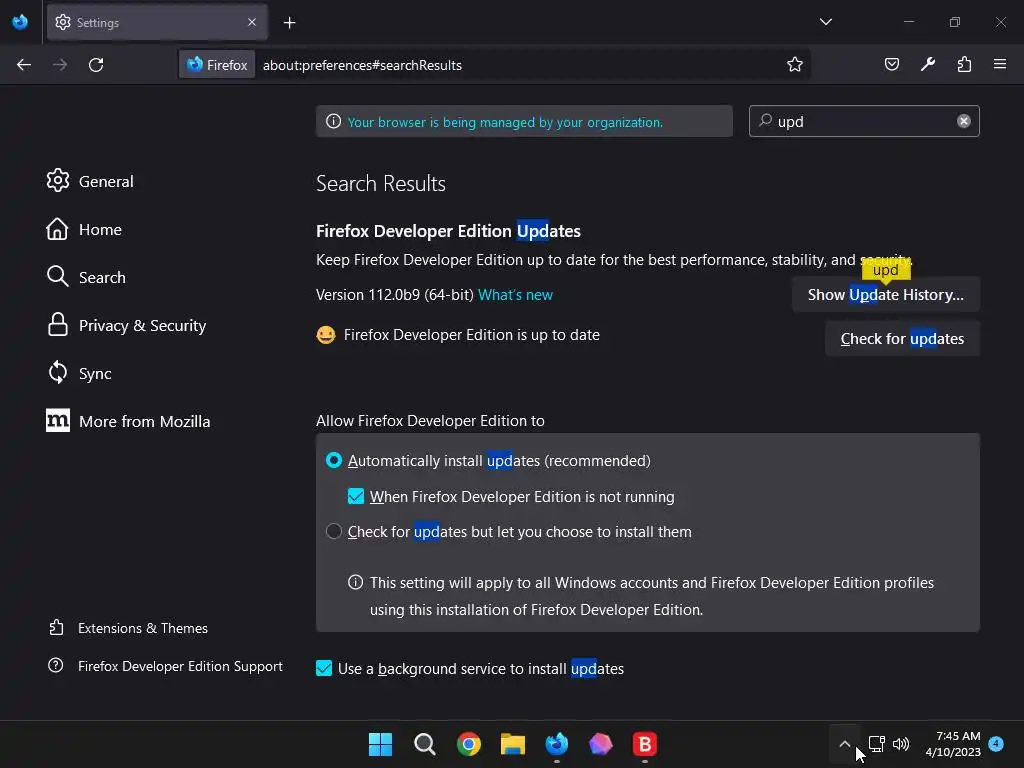Open Home settings category

84,229
